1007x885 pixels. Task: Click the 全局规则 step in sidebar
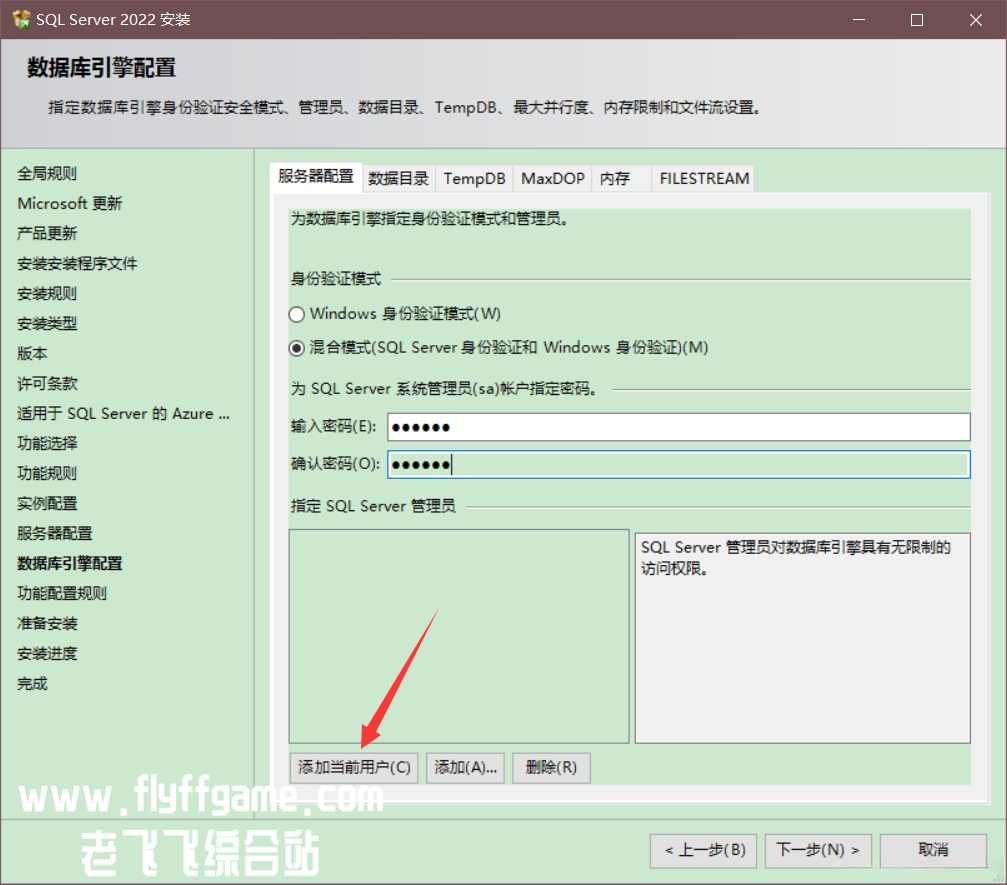click(47, 173)
